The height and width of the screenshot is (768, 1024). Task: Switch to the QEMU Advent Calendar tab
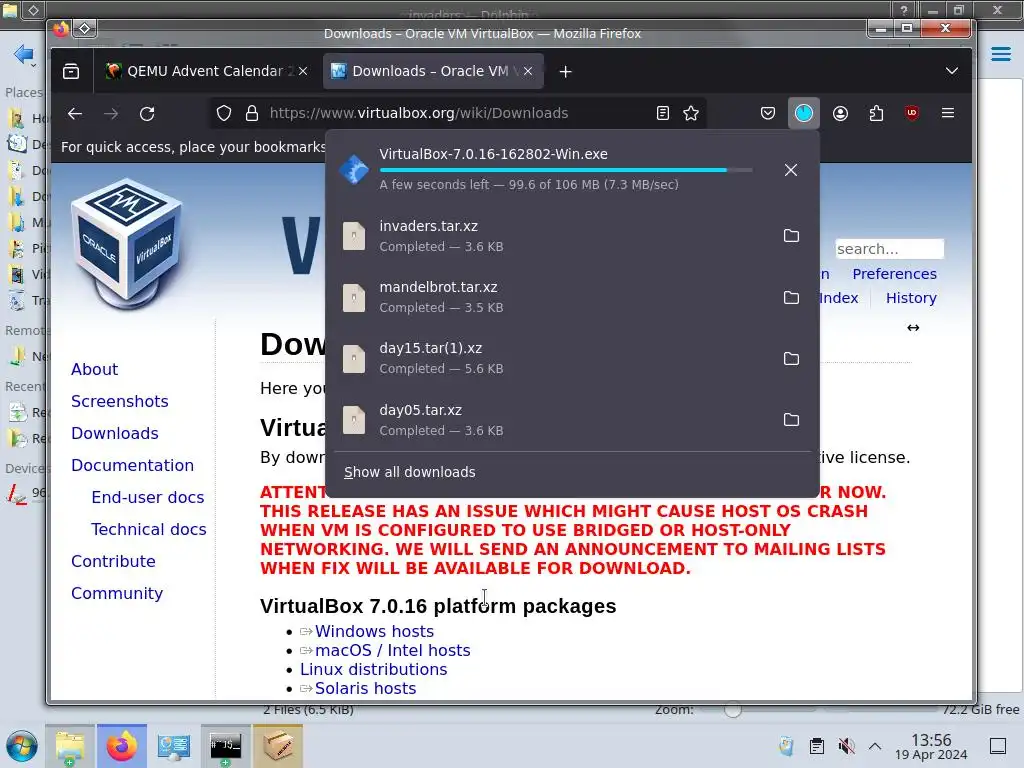206,71
